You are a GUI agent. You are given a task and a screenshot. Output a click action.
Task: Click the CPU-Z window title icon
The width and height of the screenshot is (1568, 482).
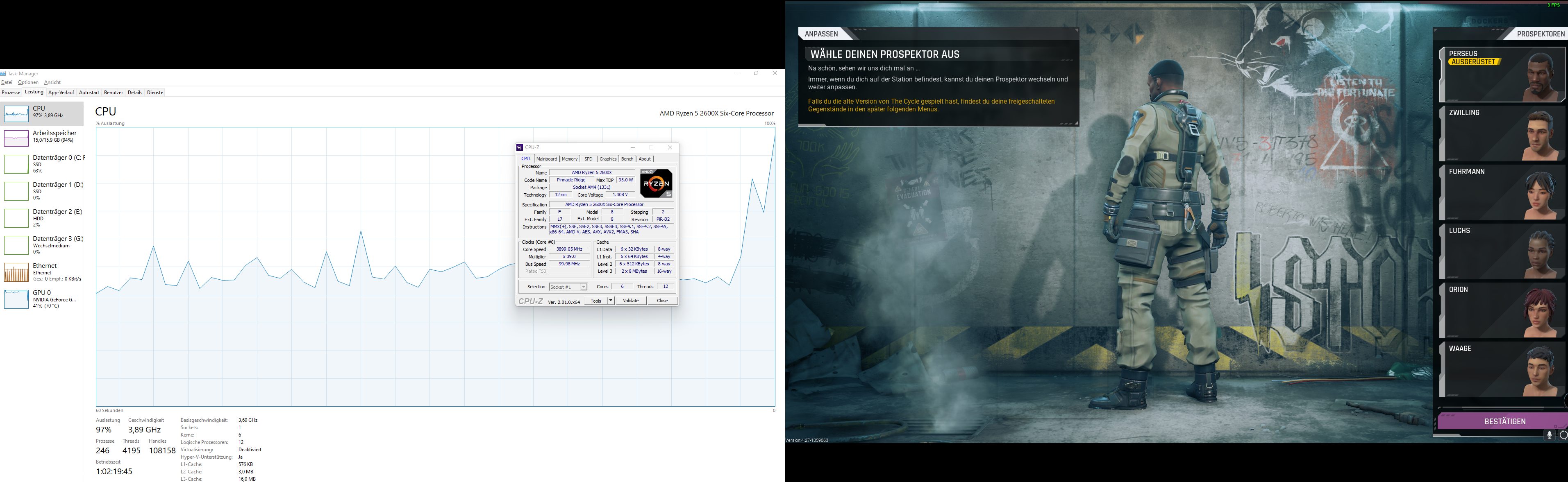coord(519,147)
